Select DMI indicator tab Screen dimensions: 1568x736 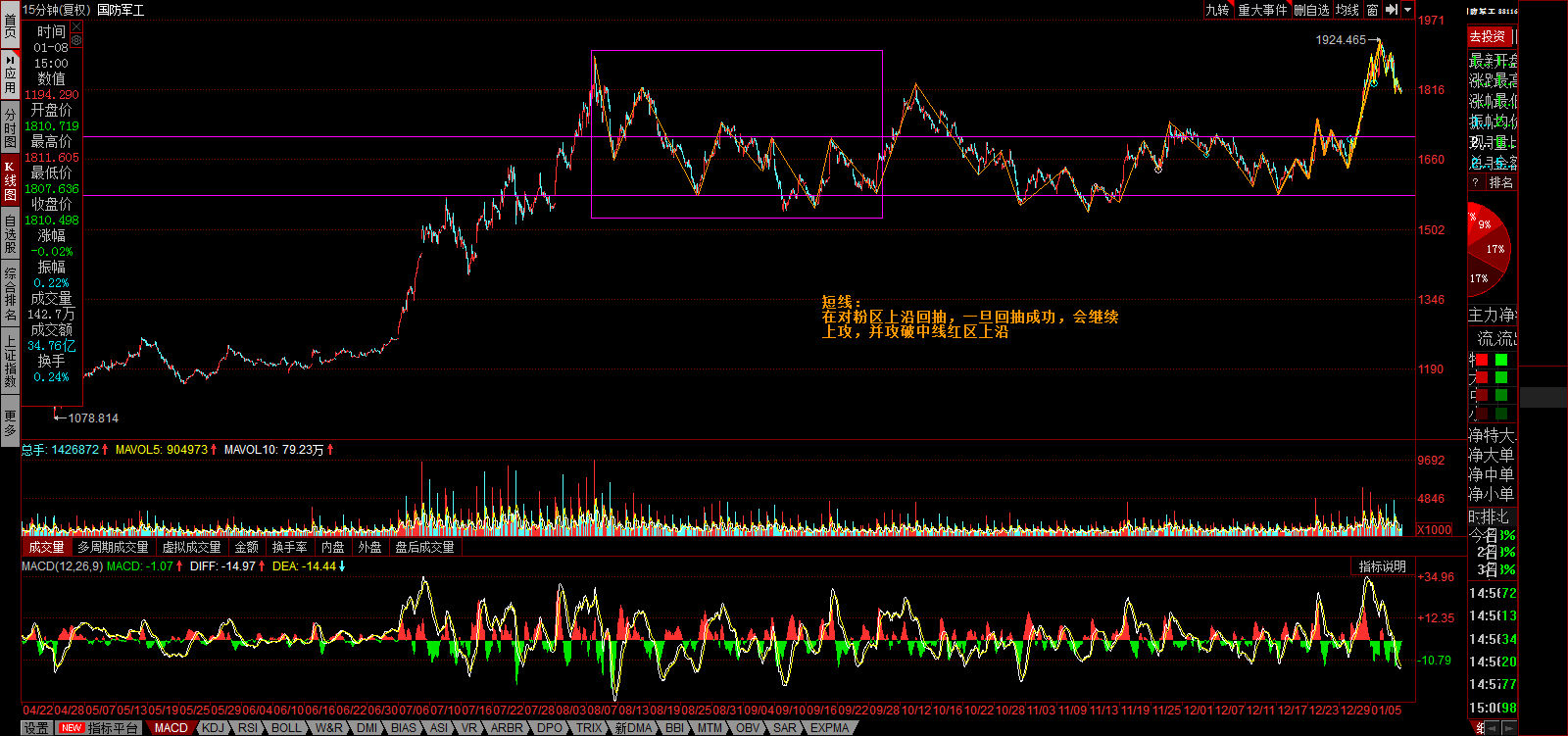[367, 728]
